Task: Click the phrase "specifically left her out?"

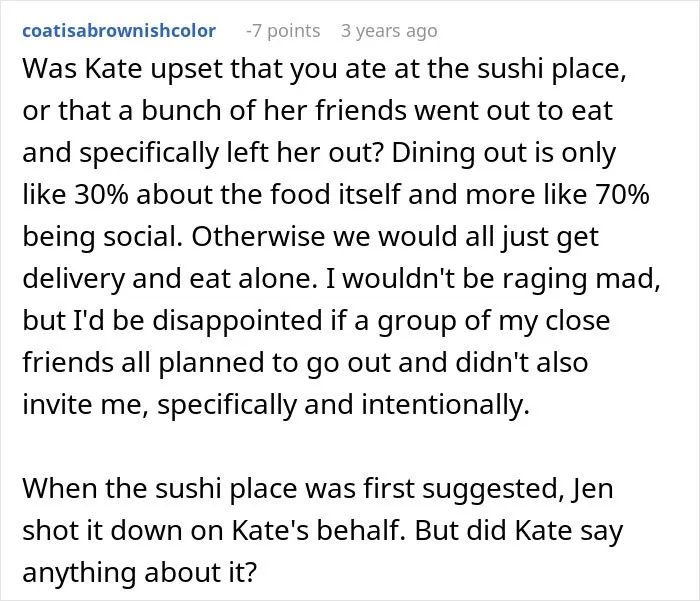Action: 232,153
